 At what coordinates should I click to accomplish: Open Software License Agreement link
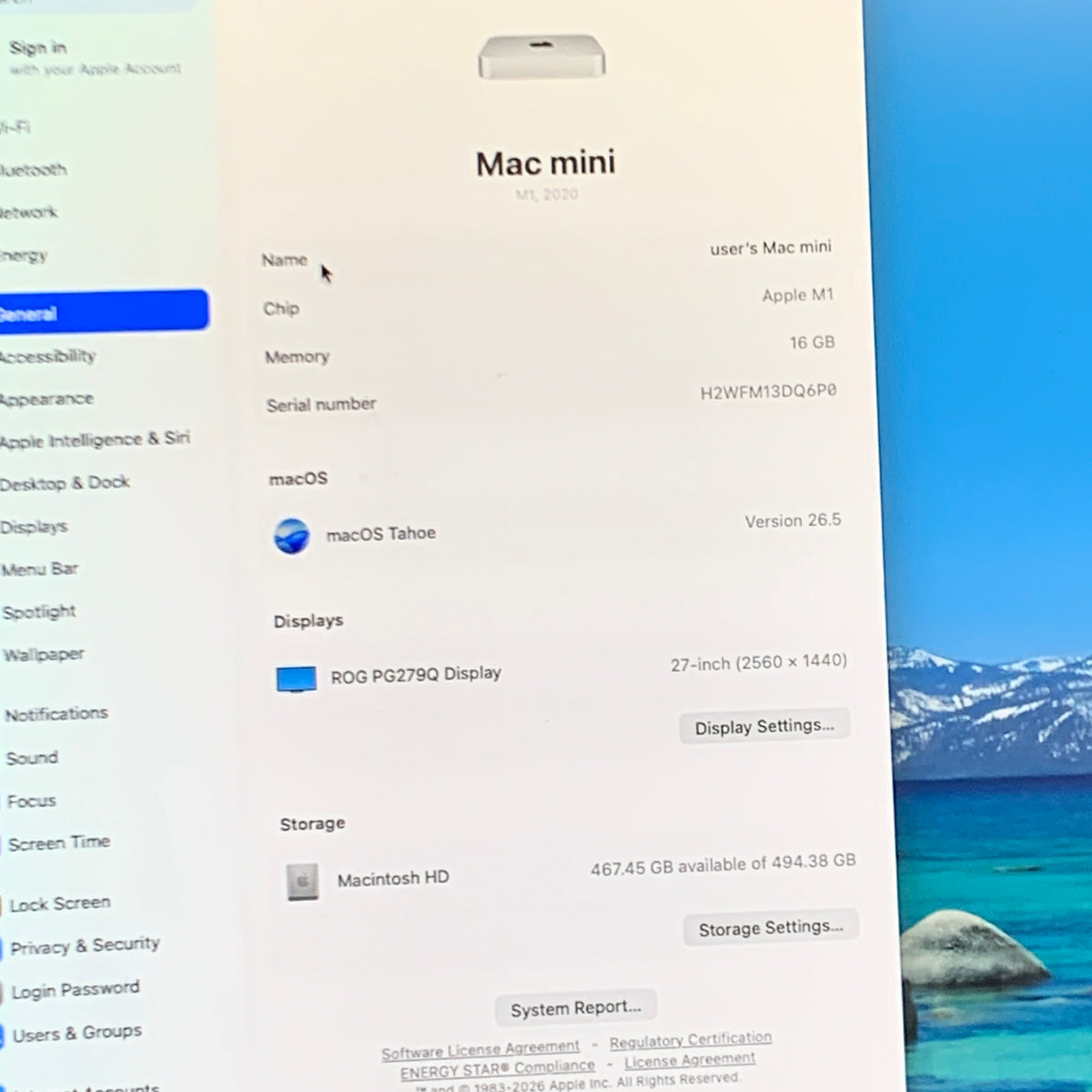point(480,1050)
